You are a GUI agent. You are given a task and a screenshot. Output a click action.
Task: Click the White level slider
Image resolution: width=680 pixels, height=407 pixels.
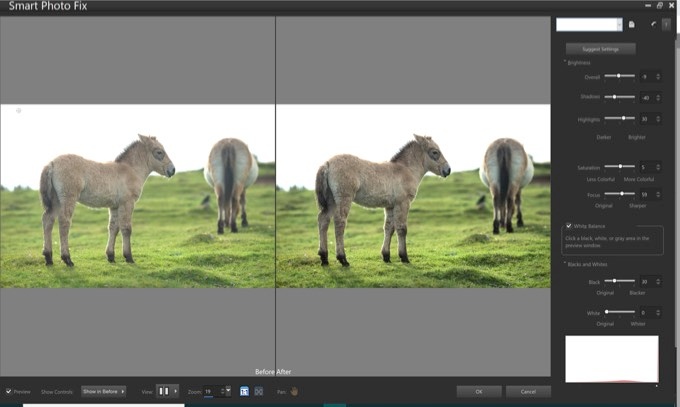(x=619, y=312)
